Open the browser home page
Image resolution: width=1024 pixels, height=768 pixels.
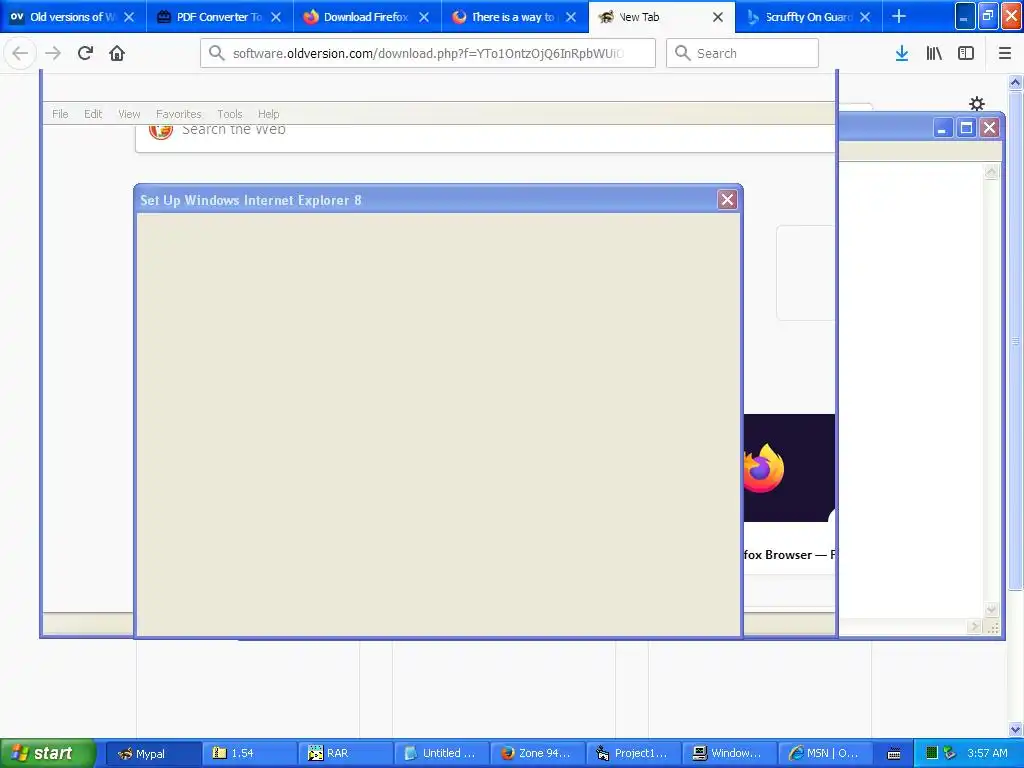coord(117,53)
